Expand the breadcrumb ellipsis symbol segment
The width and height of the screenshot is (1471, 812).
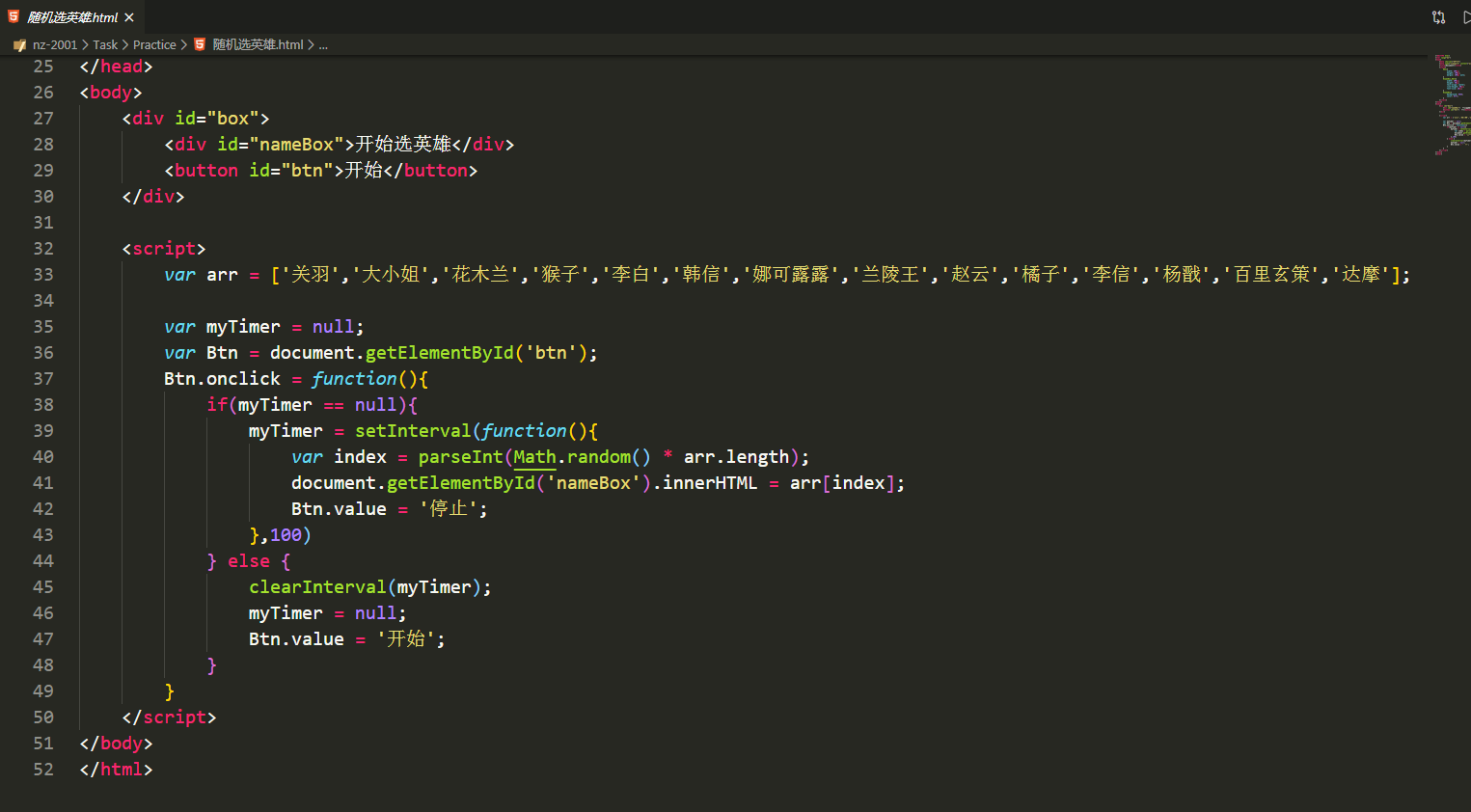323,45
